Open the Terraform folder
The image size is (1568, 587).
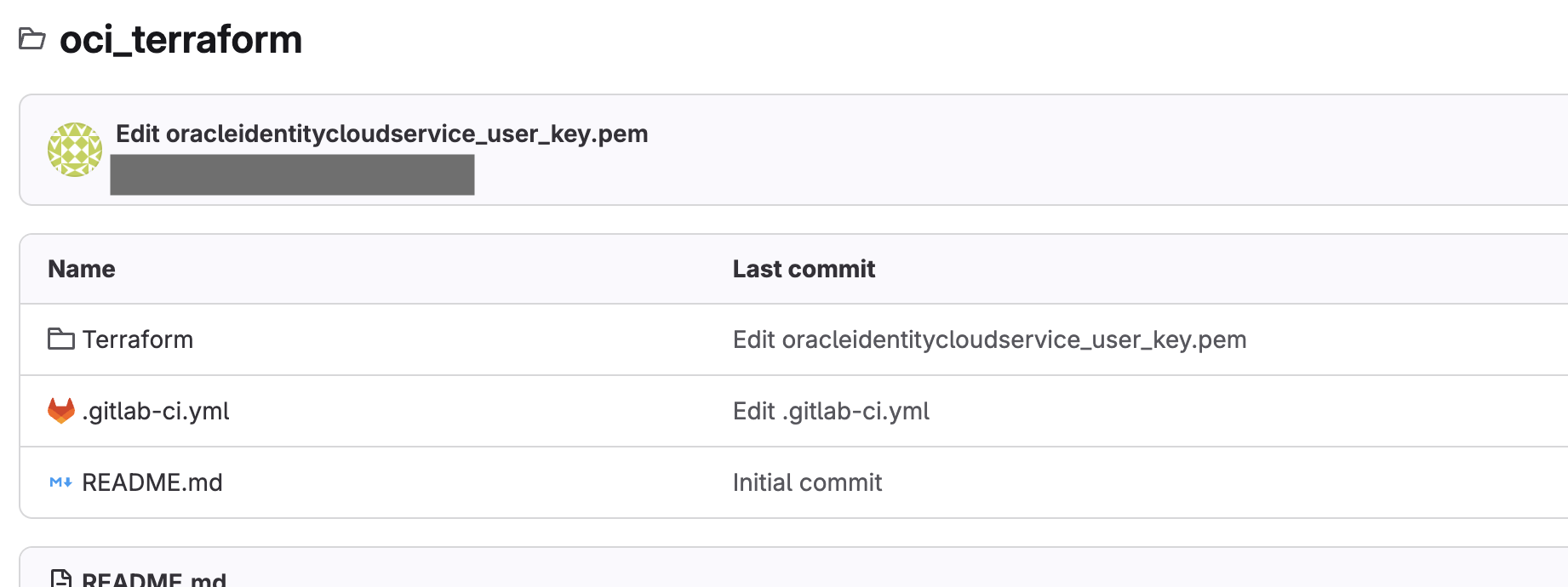(x=137, y=339)
